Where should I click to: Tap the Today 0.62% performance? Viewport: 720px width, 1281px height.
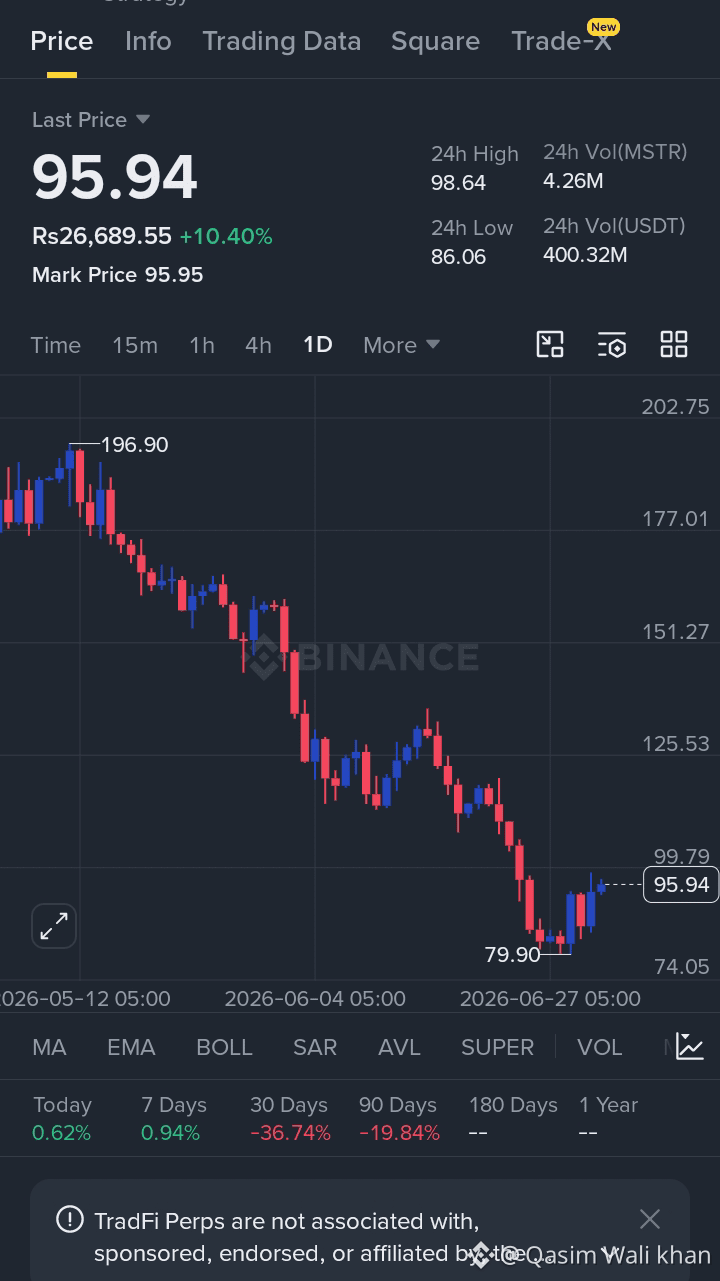click(x=62, y=1119)
